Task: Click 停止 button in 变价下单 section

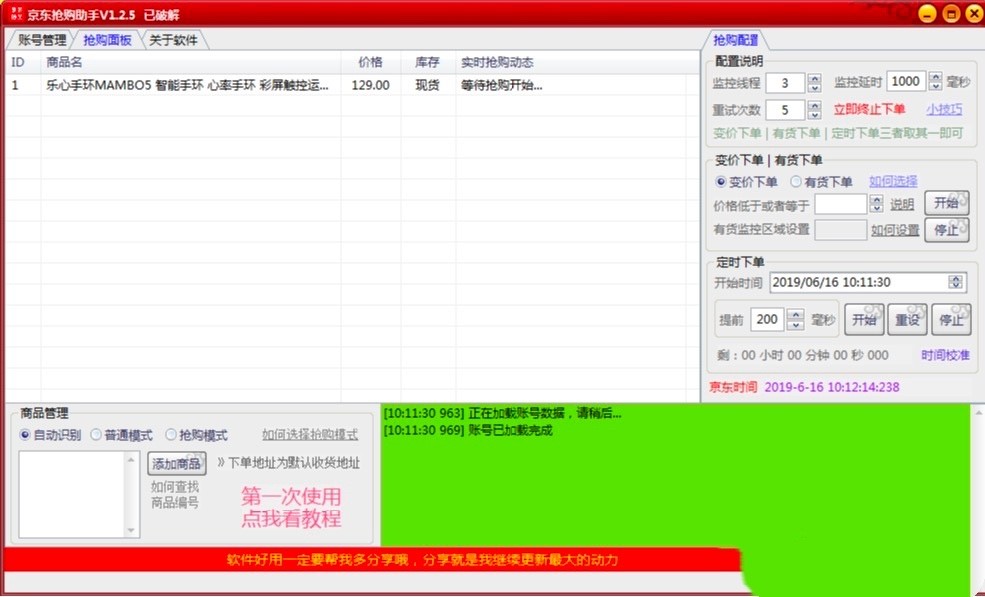Action: (x=946, y=230)
